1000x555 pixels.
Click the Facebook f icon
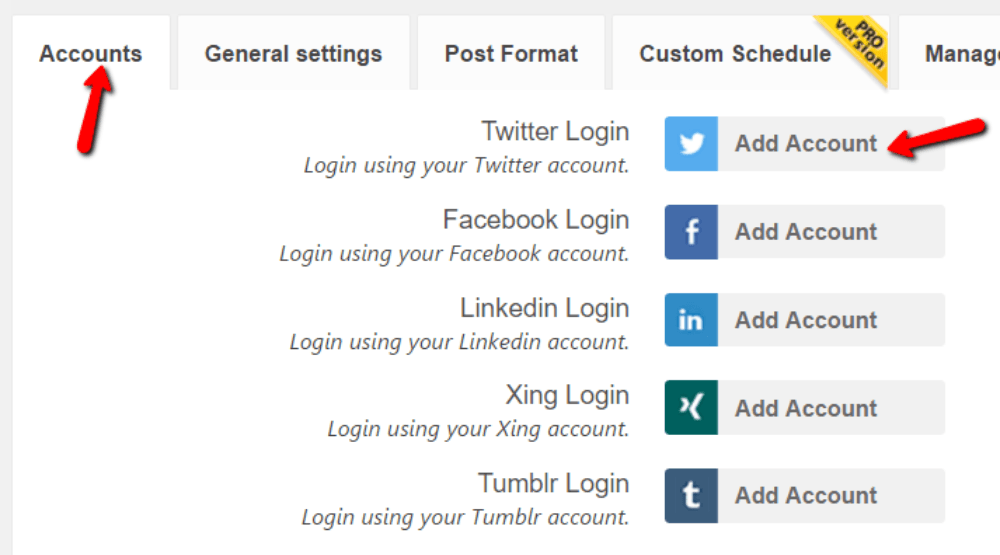[691, 232]
